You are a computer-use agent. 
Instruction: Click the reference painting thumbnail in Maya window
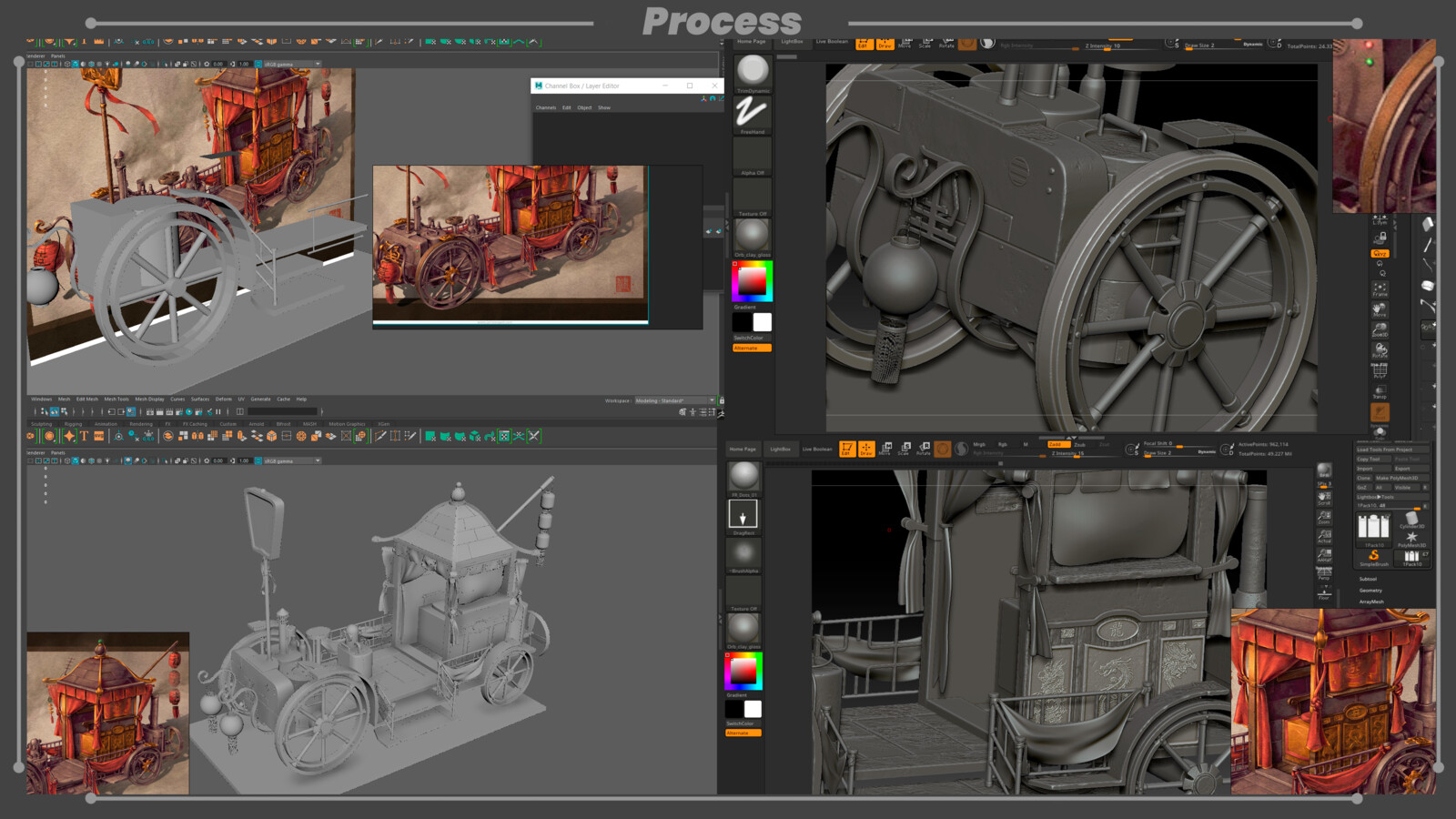510,242
